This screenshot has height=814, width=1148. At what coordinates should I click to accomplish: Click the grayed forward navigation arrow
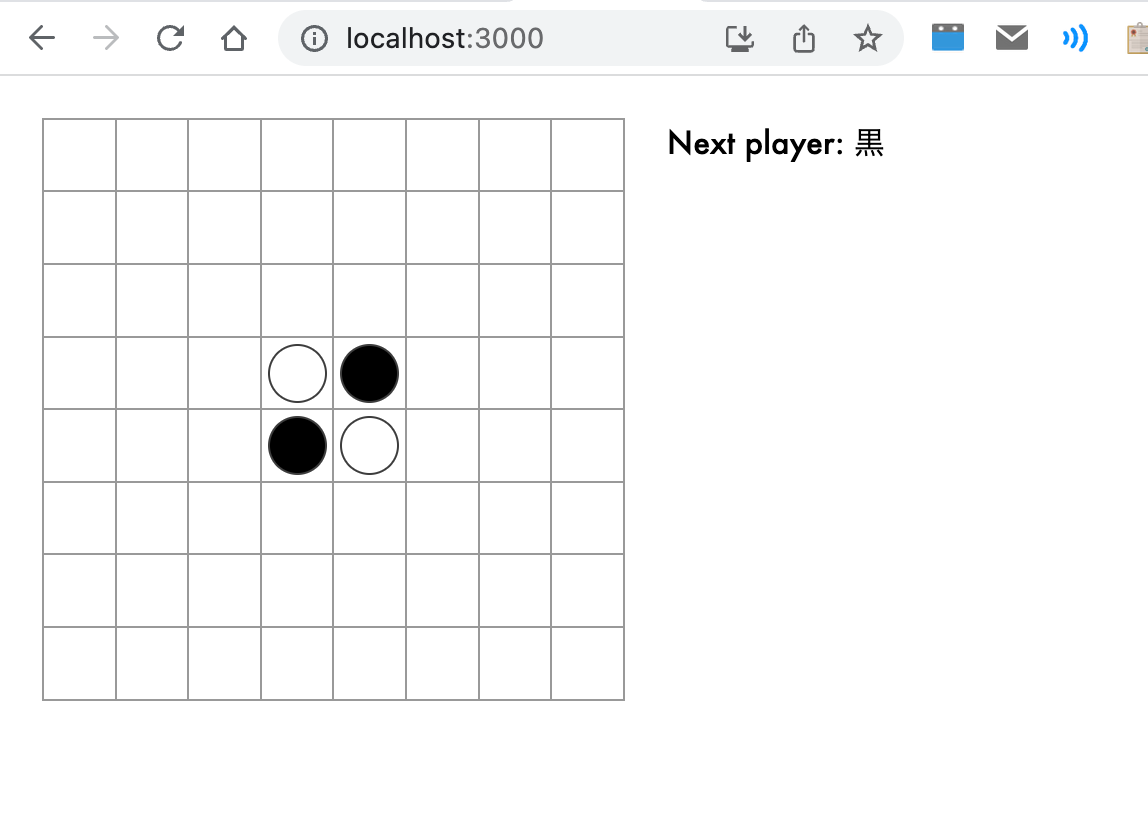click(x=104, y=37)
